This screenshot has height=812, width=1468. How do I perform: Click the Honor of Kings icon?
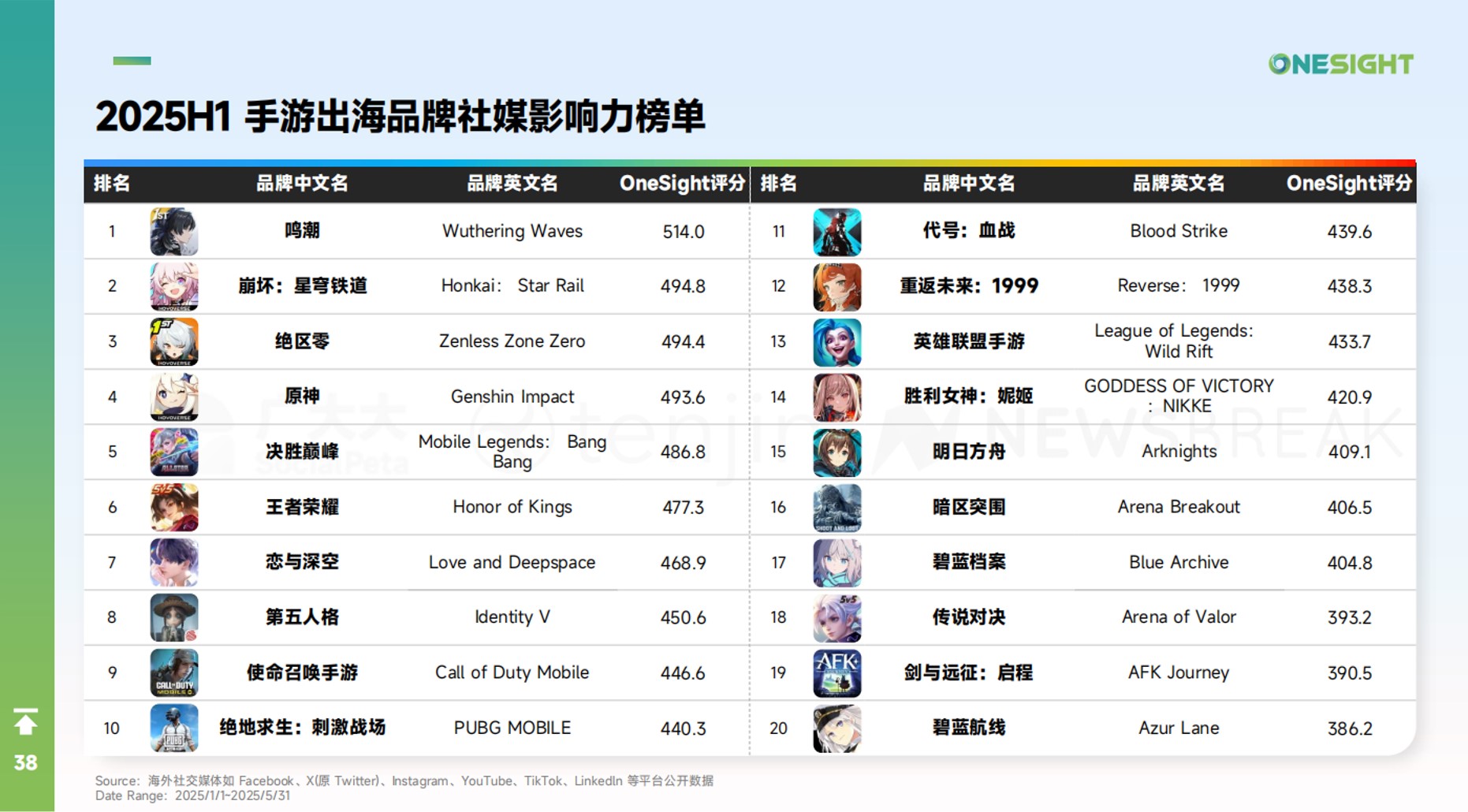pos(173,508)
